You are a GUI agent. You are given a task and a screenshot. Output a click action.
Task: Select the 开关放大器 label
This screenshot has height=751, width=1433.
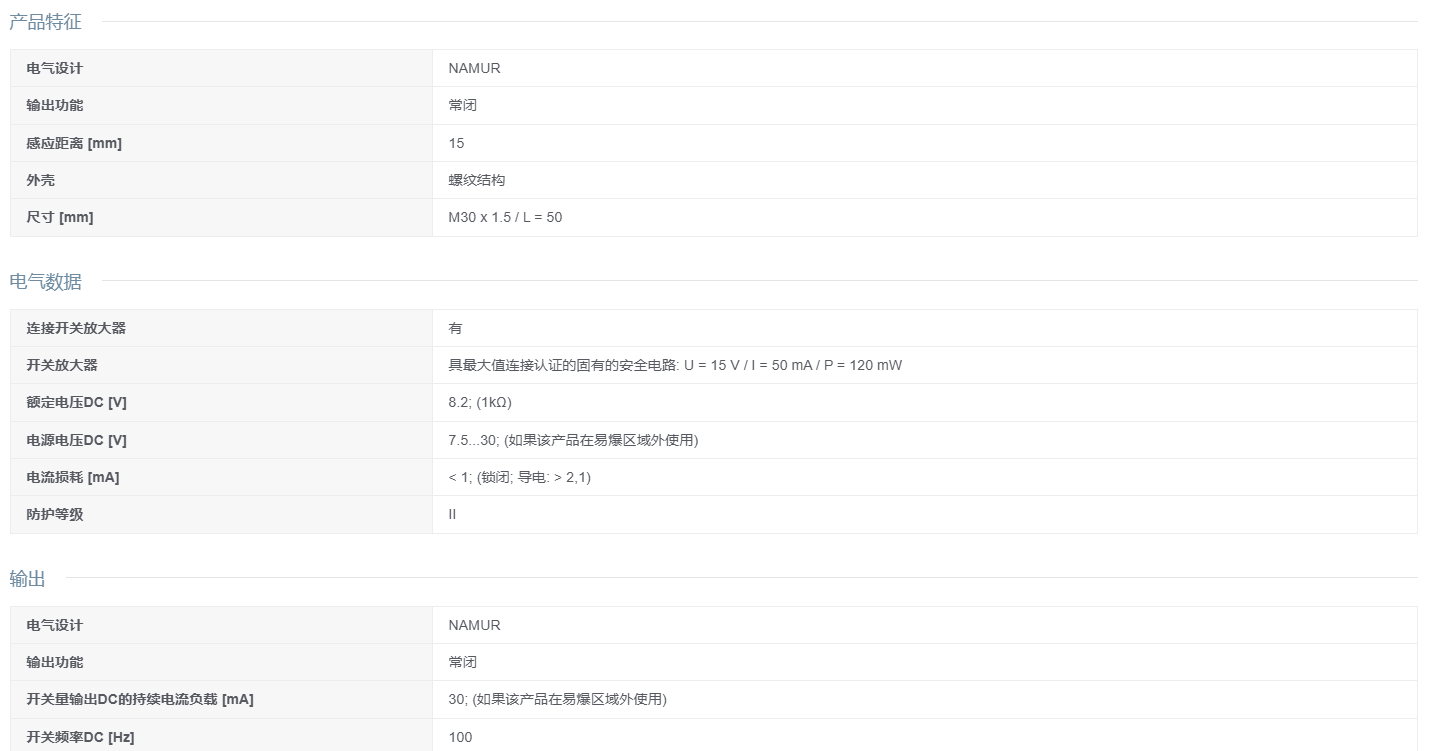(x=62, y=365)
